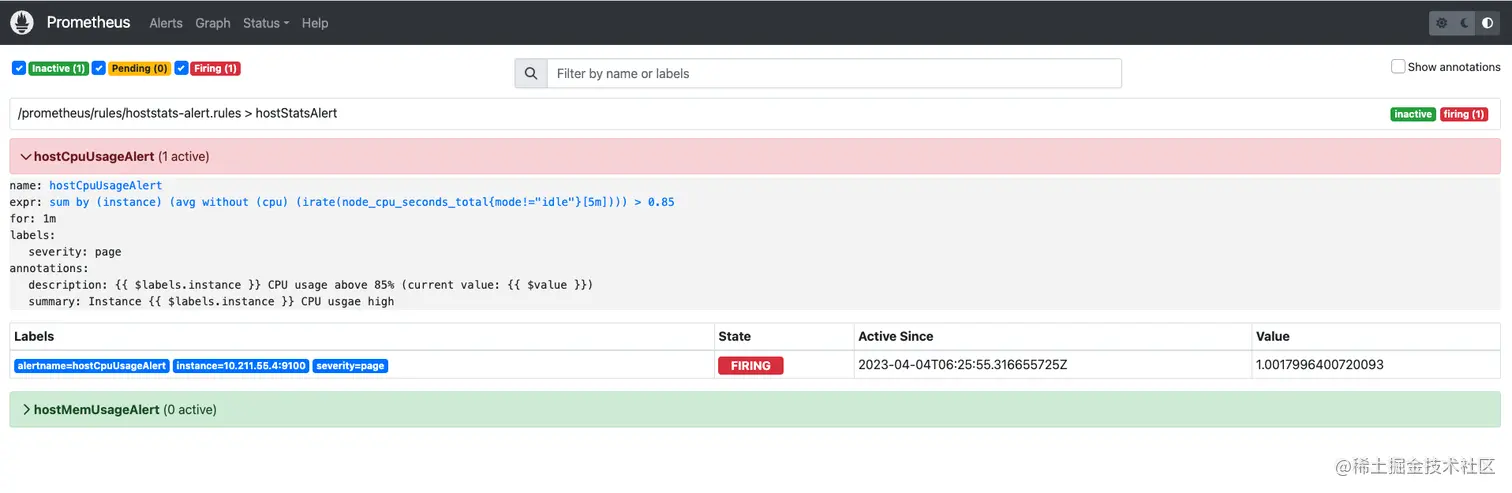Uncheck the Inactive (1) filter checkbox

click(x=18, y=68)
